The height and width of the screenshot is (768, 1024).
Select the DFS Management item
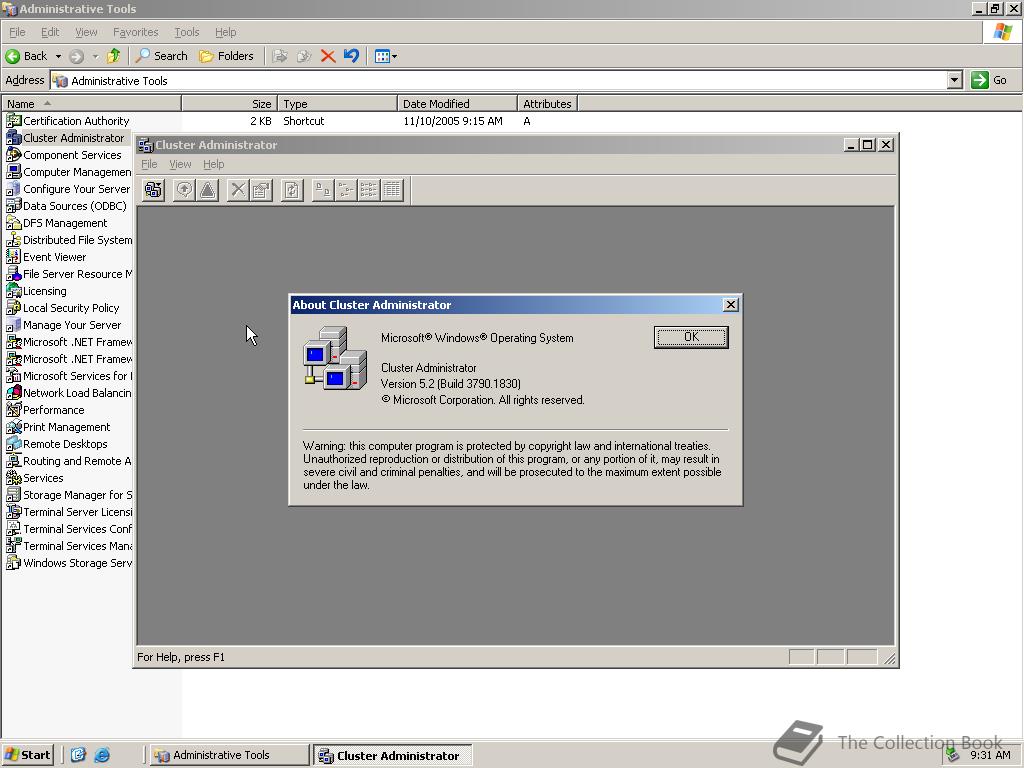point(57,223)
